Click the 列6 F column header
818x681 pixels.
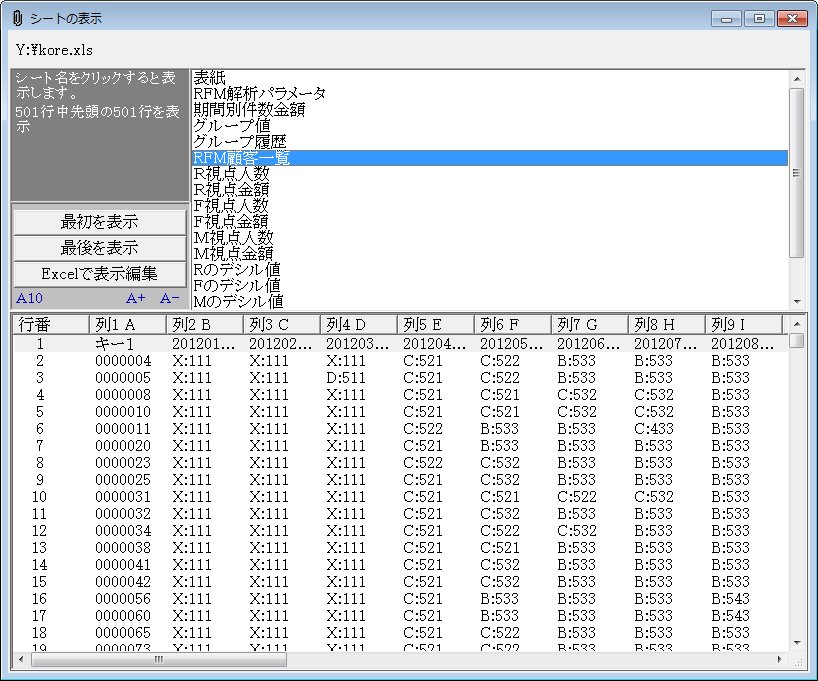point(512,325)
